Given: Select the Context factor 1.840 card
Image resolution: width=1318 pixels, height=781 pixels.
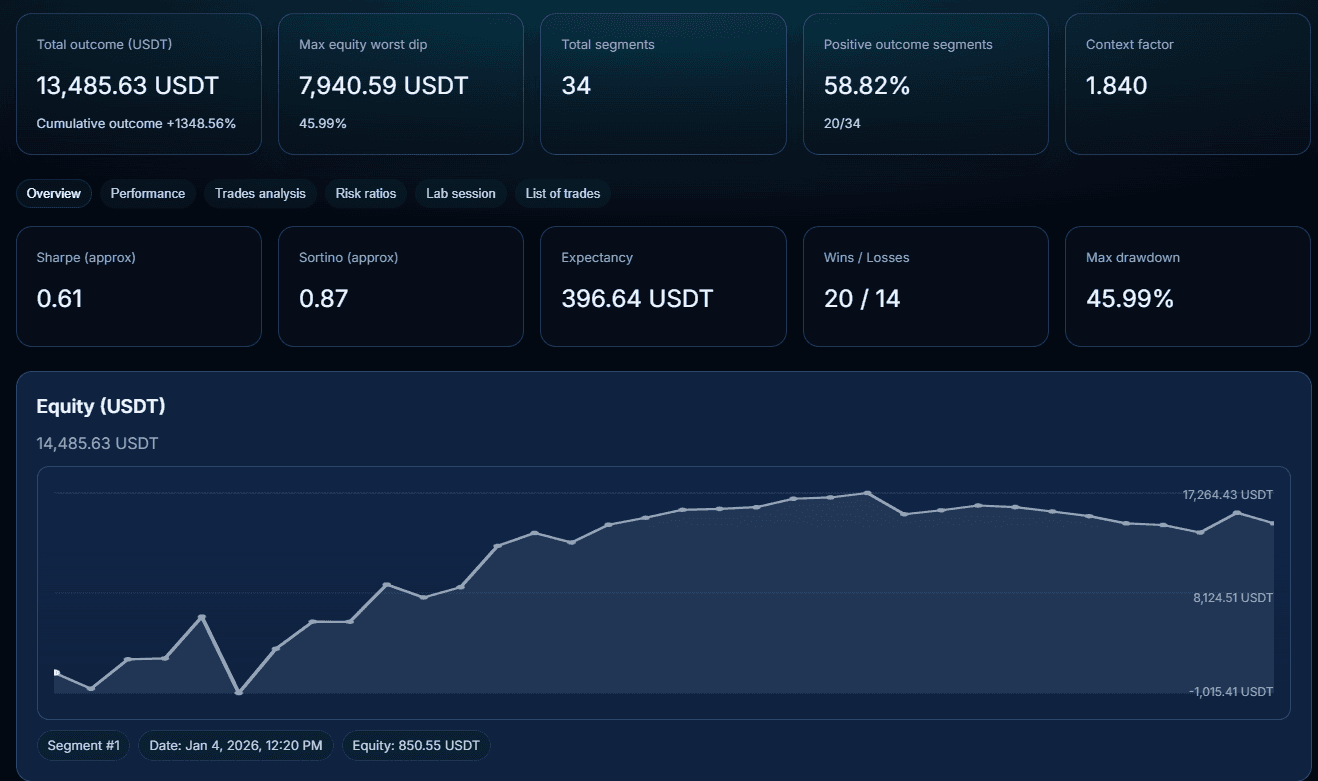Looking at the screenshot, I should tap(1187, 83).
